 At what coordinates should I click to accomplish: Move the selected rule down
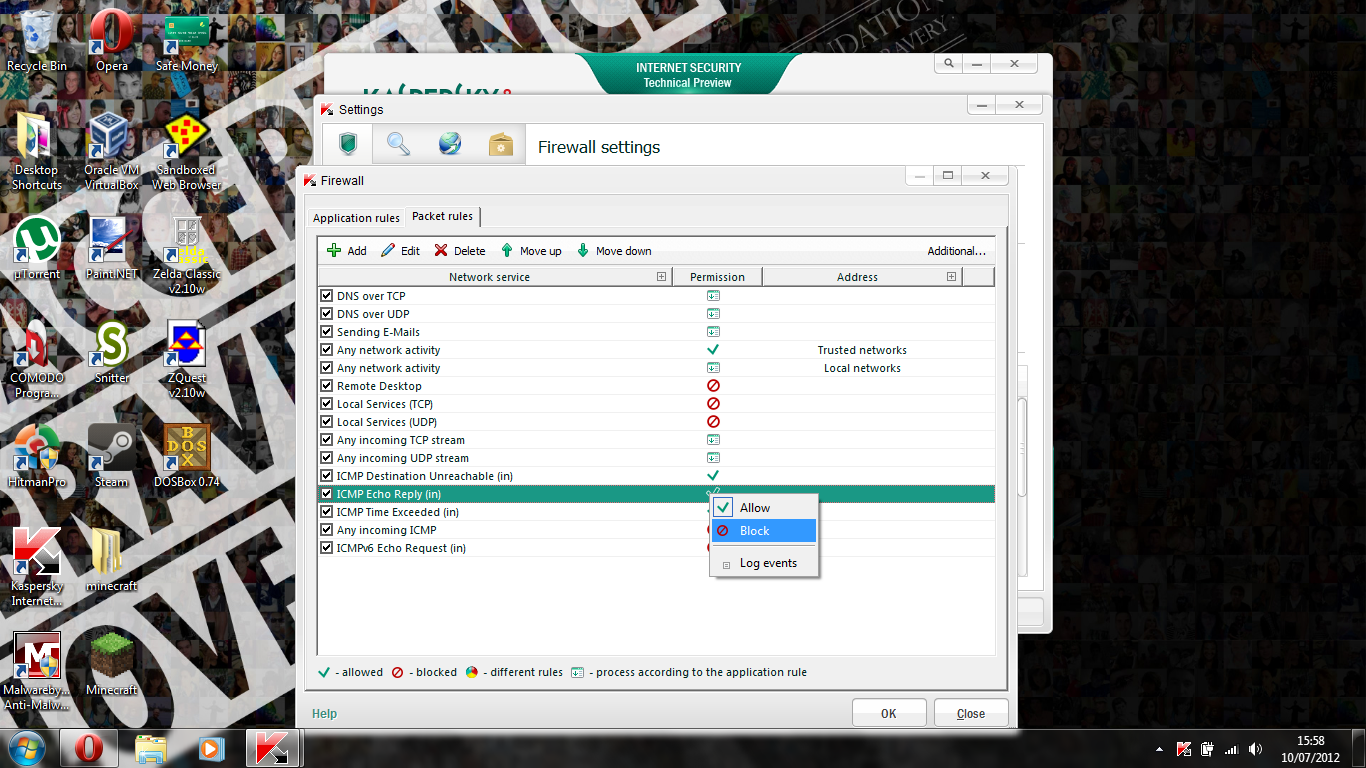point(614,251)
